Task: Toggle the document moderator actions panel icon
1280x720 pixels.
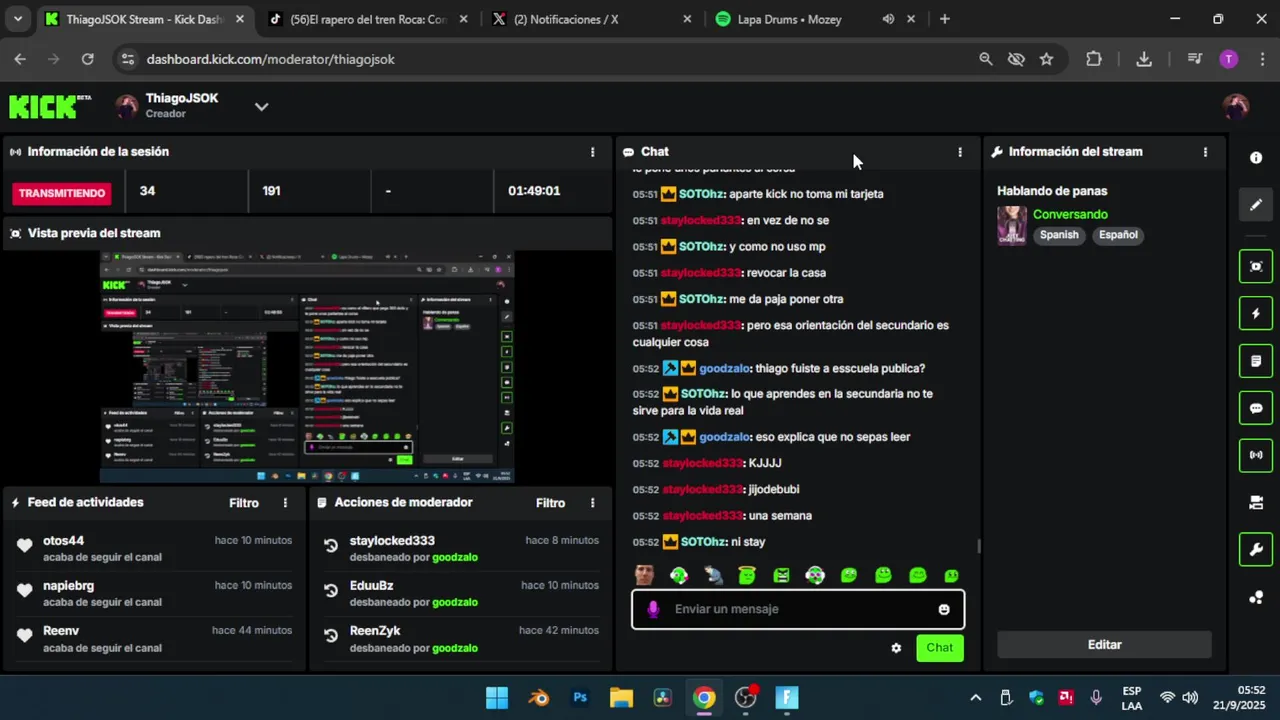Action: pos(1256,361)
